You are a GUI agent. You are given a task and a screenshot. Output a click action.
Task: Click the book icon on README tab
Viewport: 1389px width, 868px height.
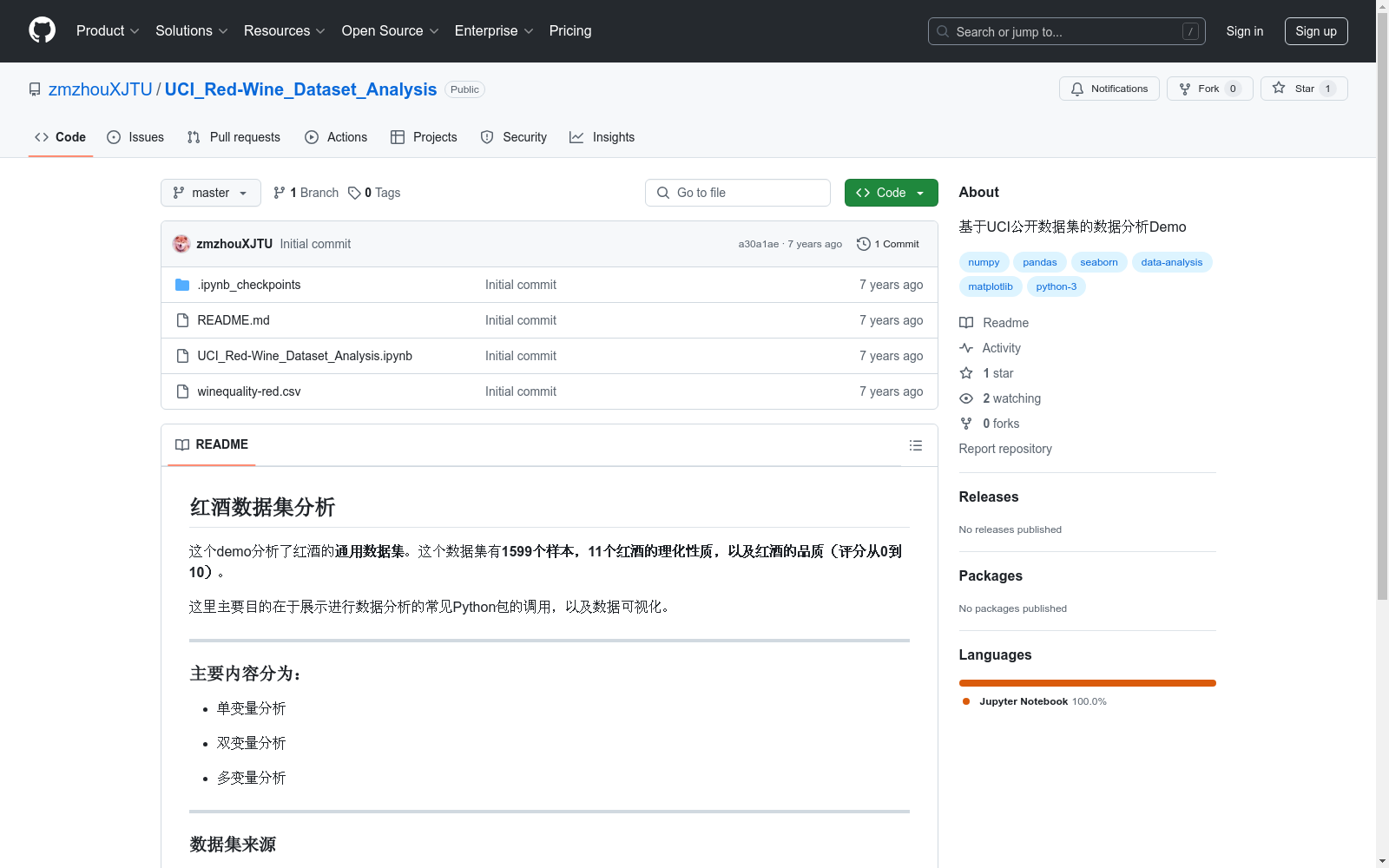pos(182,444)
